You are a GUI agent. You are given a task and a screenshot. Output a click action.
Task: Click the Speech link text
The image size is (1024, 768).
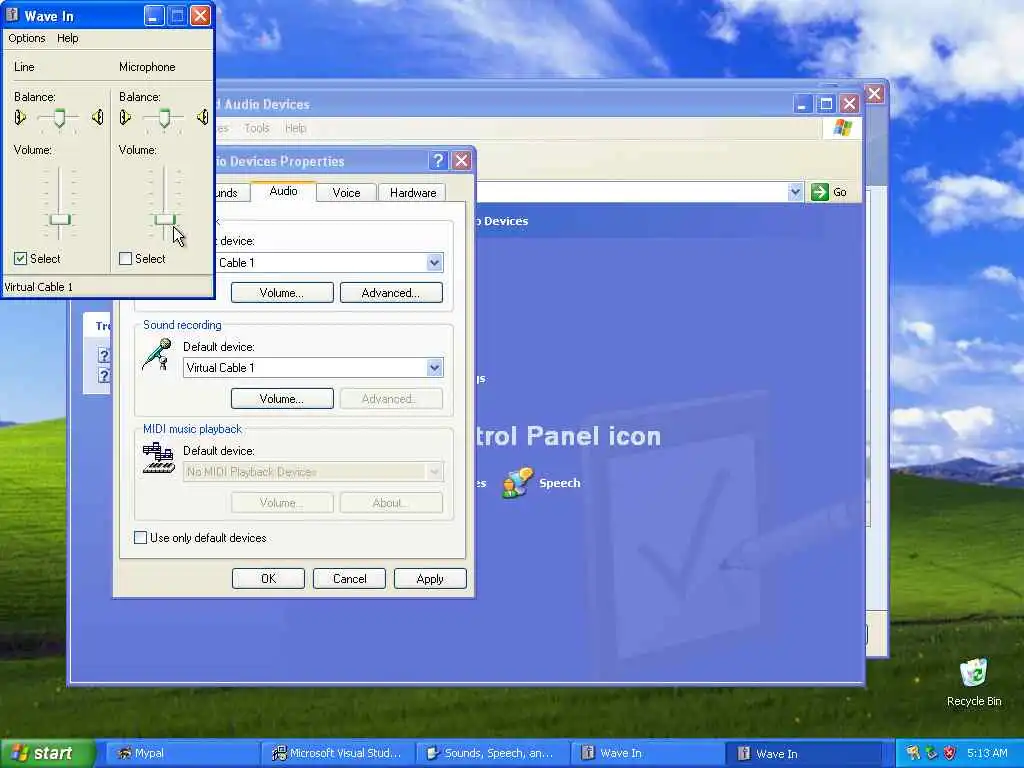[560, 483]
